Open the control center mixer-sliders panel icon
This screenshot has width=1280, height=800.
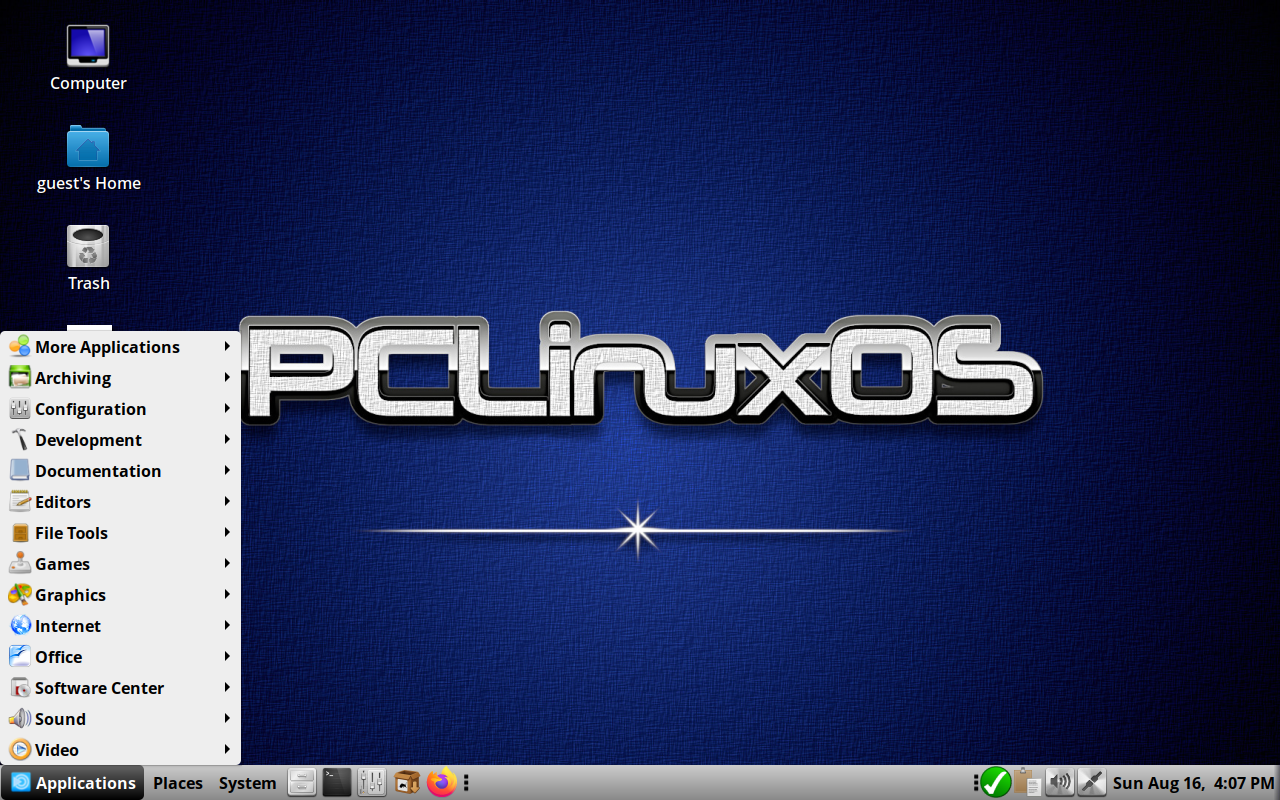372,782
